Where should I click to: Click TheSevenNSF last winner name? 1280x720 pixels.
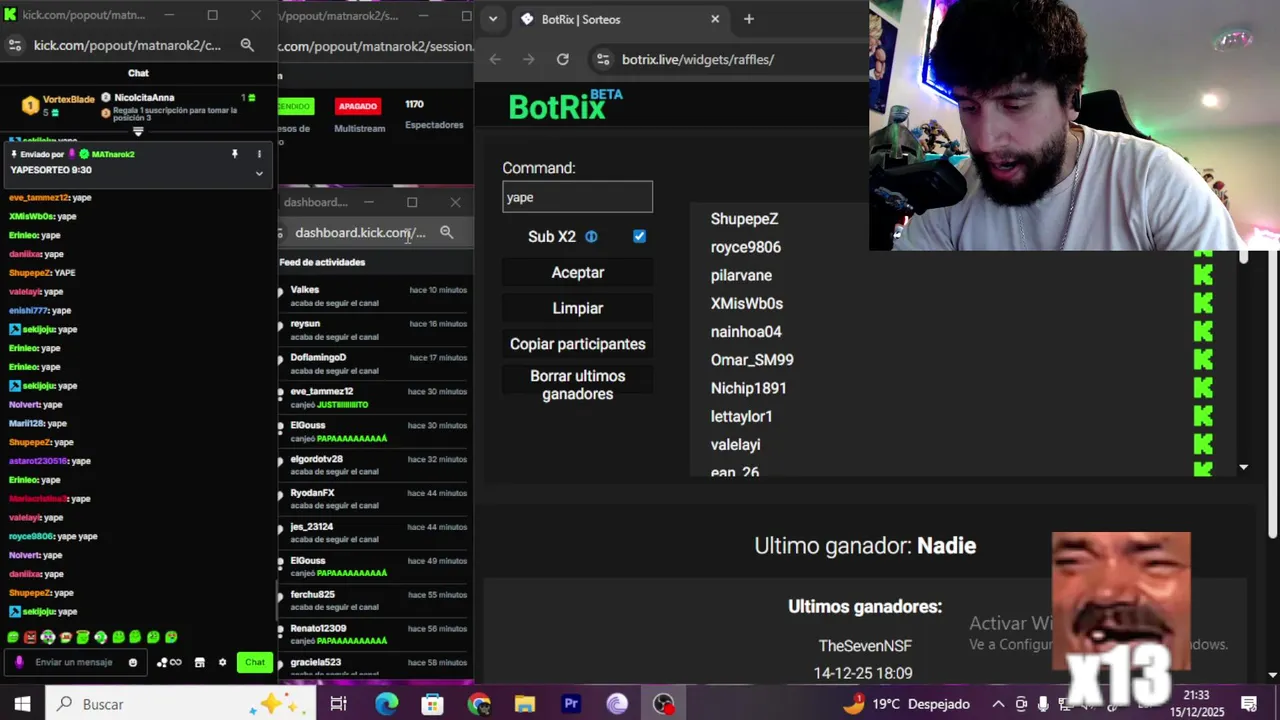pyautogui.click(x=865, y=646)
